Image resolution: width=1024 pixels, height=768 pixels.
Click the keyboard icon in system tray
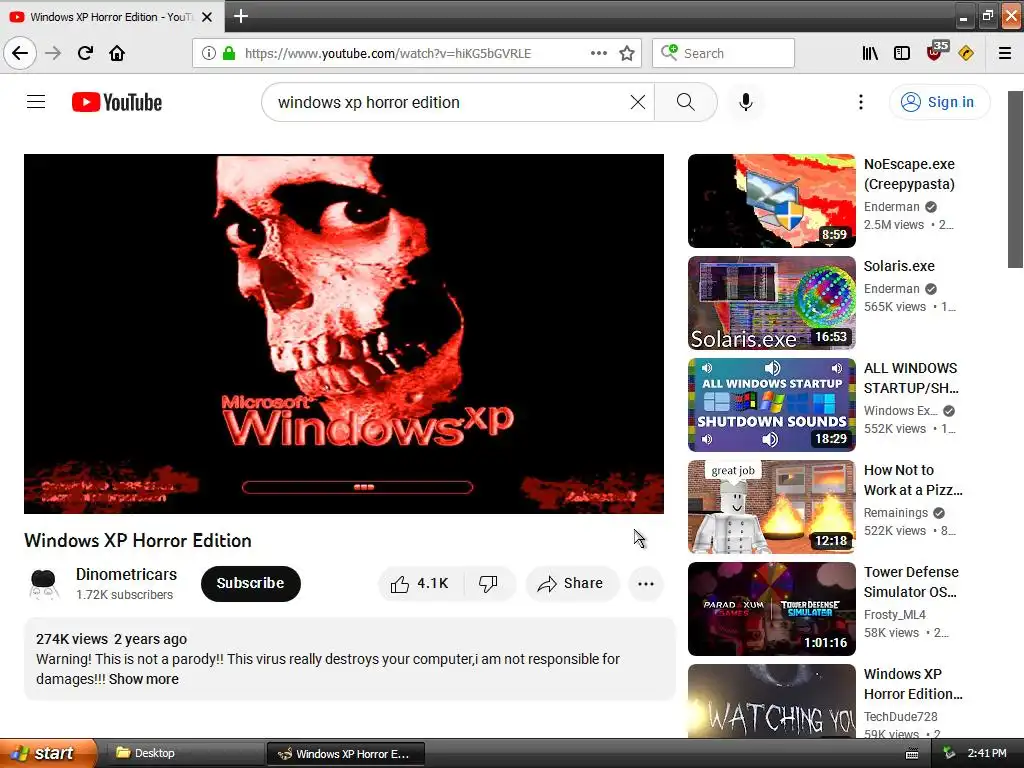(x=912, y=754)
